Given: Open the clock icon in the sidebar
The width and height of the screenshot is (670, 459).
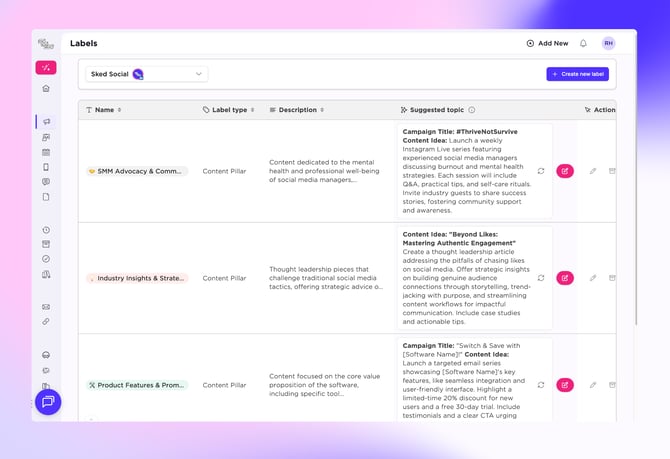Looking at the screenshot, I should (46, 230).
